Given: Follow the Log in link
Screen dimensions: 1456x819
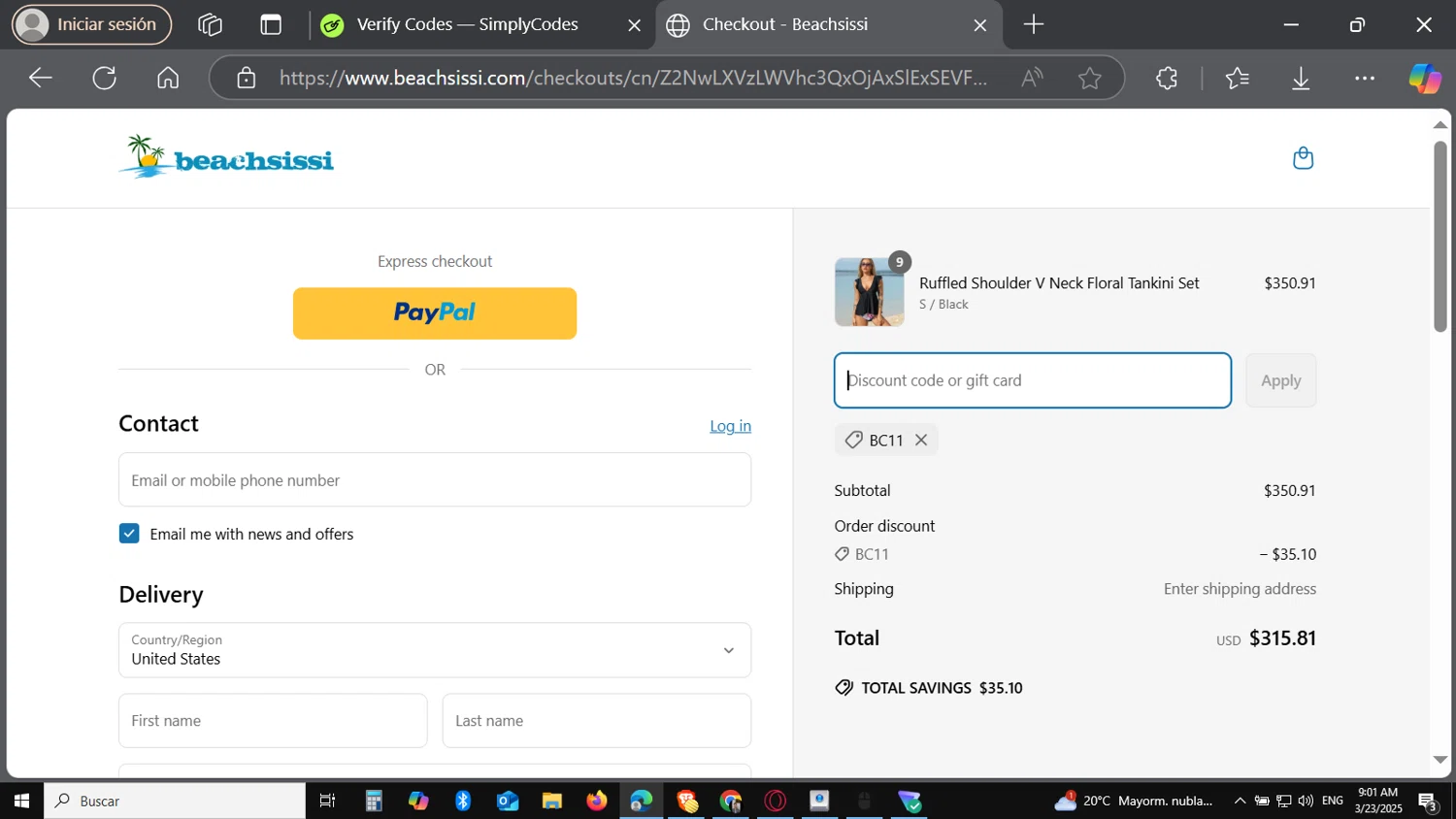Looking at the screenshot, I should [x=730, y=426].
